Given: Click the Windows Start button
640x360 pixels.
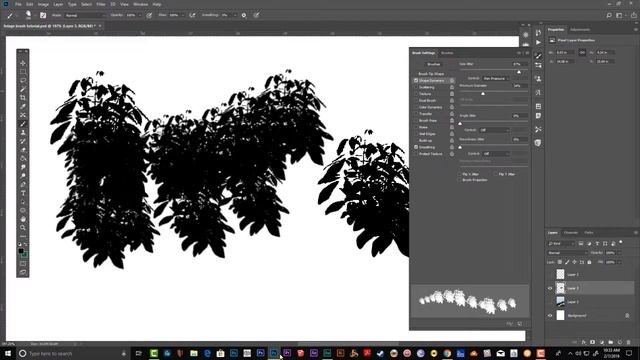Looking at the screenshot, I should click(x=7, y=353).
